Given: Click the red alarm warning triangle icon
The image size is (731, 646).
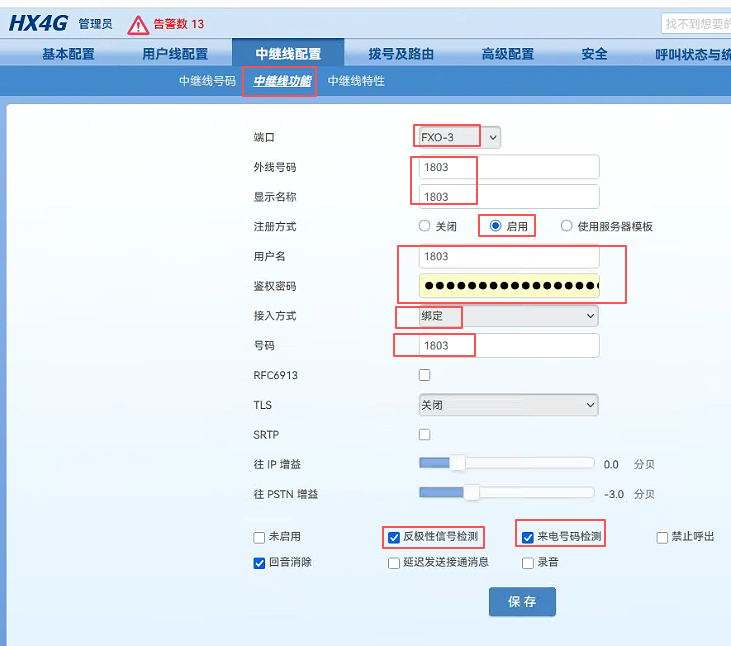Looking at the screenshot, I should tap(138, 25).
